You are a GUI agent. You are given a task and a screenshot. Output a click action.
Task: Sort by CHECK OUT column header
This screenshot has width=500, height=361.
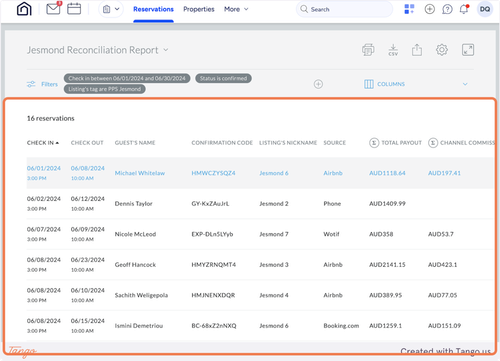point(87,143)
